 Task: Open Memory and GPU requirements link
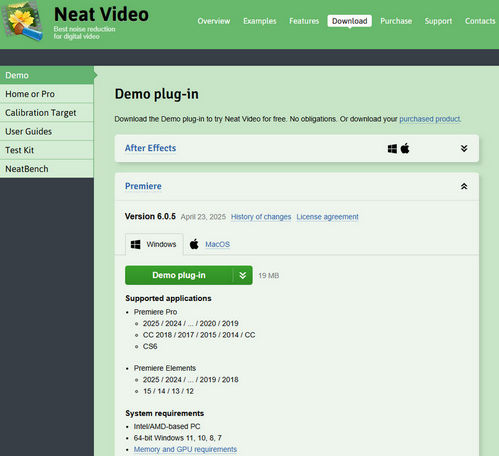coord(185,449)
